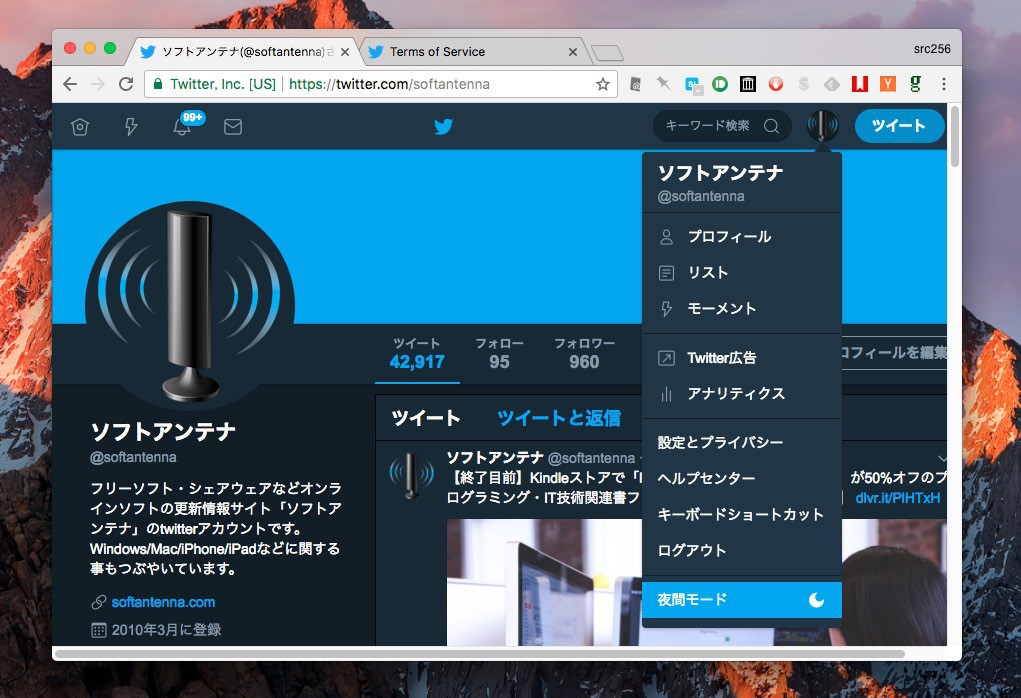This screenshot has width=1021, height=698.
Task: Open Twitter広告 from account menu
Action: 742,357
